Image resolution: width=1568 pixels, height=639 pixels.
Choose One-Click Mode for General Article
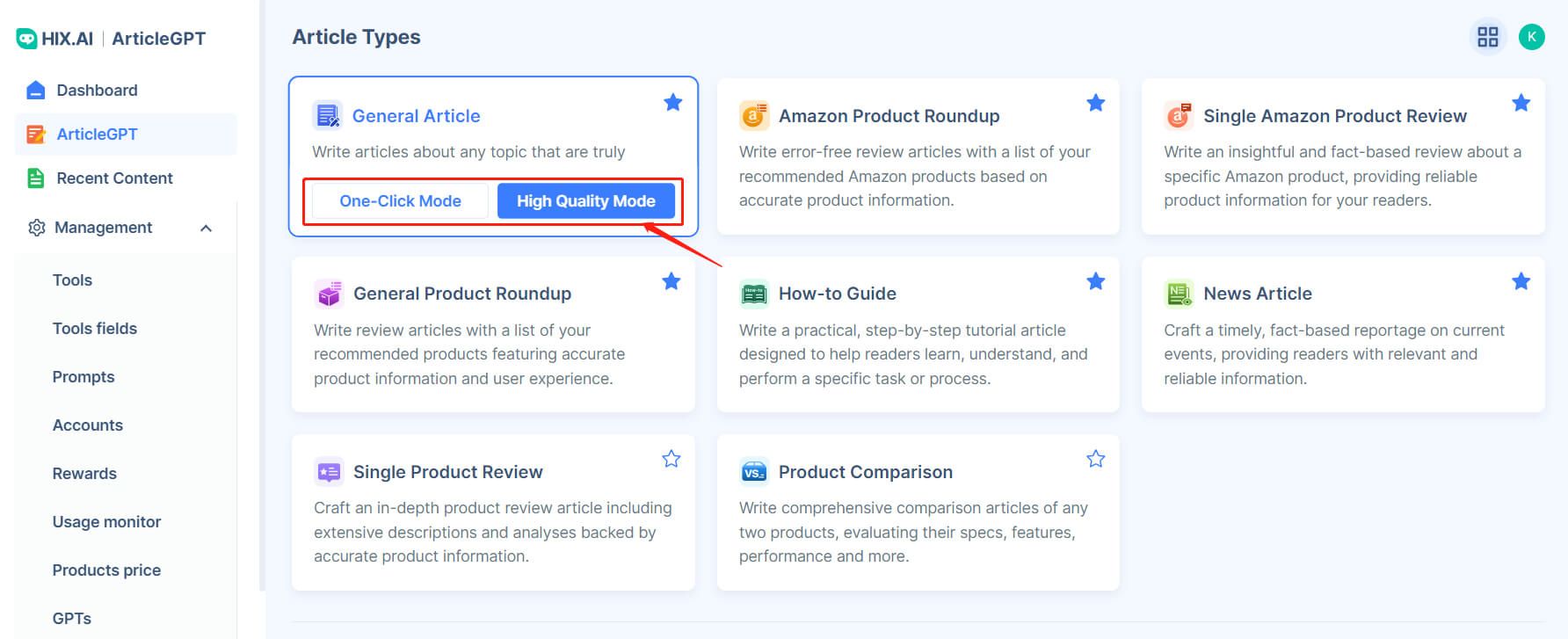pos(401,201)
